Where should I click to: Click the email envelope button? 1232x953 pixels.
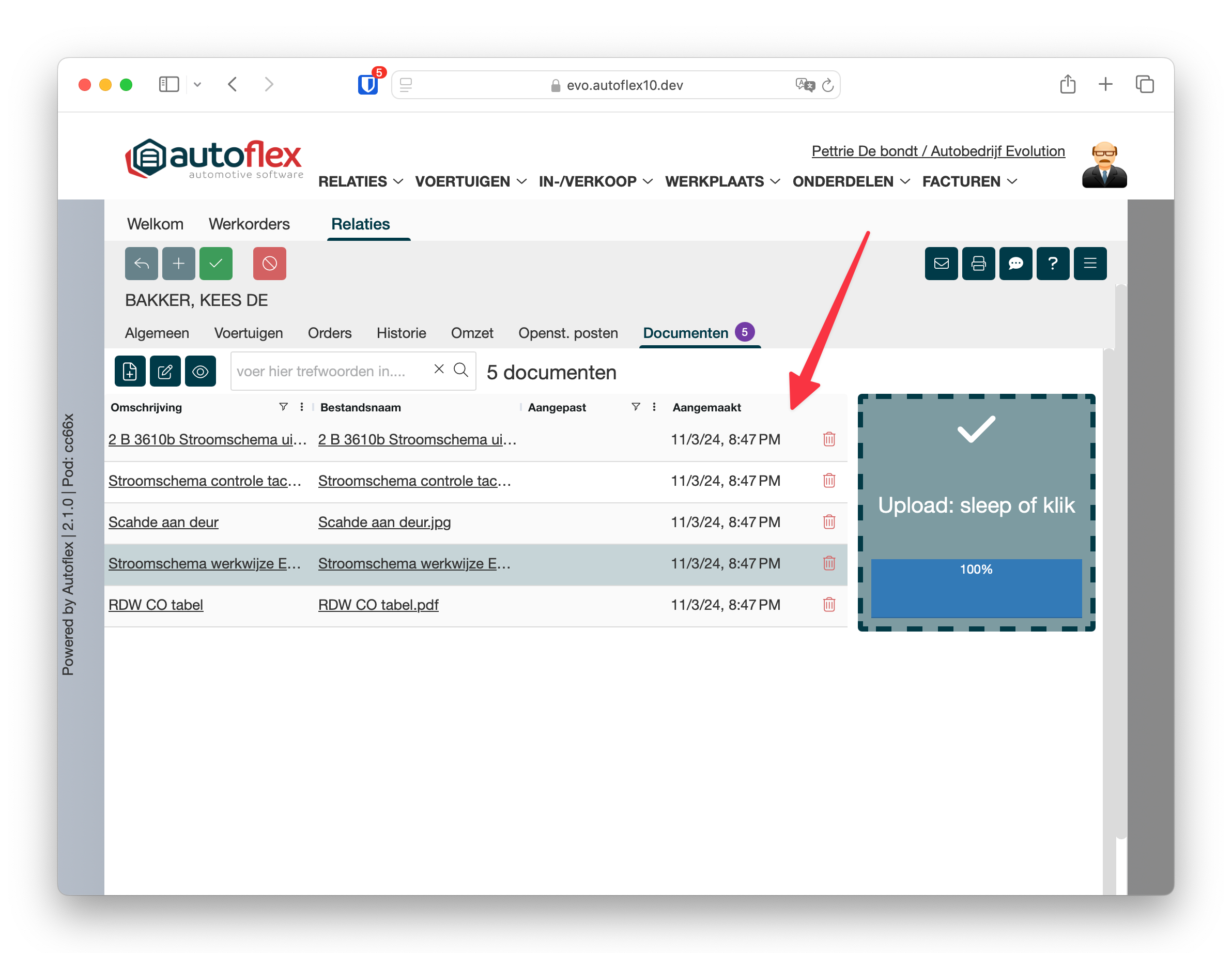click(x=941, y=264)
